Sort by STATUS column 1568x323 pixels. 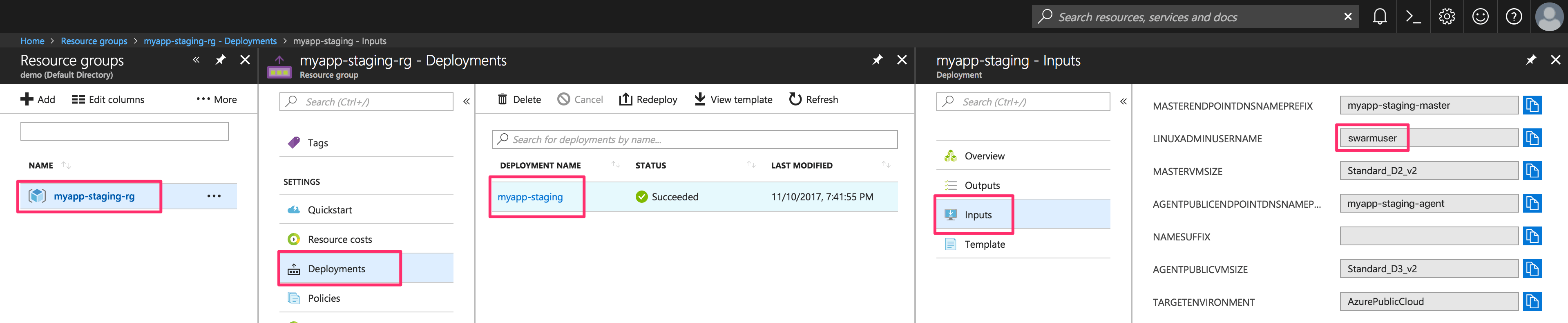(650, 166)
